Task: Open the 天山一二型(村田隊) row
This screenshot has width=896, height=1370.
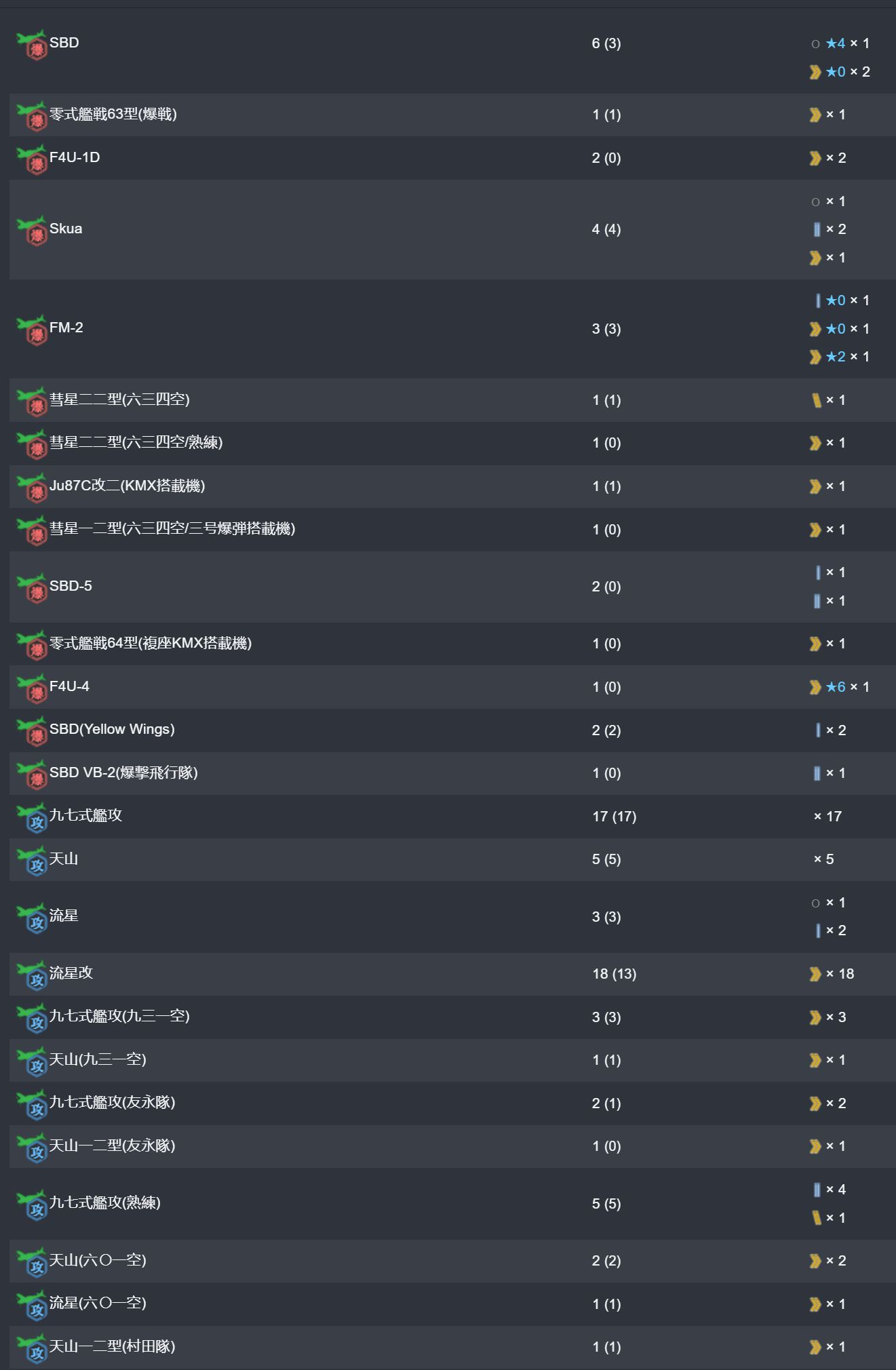Action: click(452, 1347)
